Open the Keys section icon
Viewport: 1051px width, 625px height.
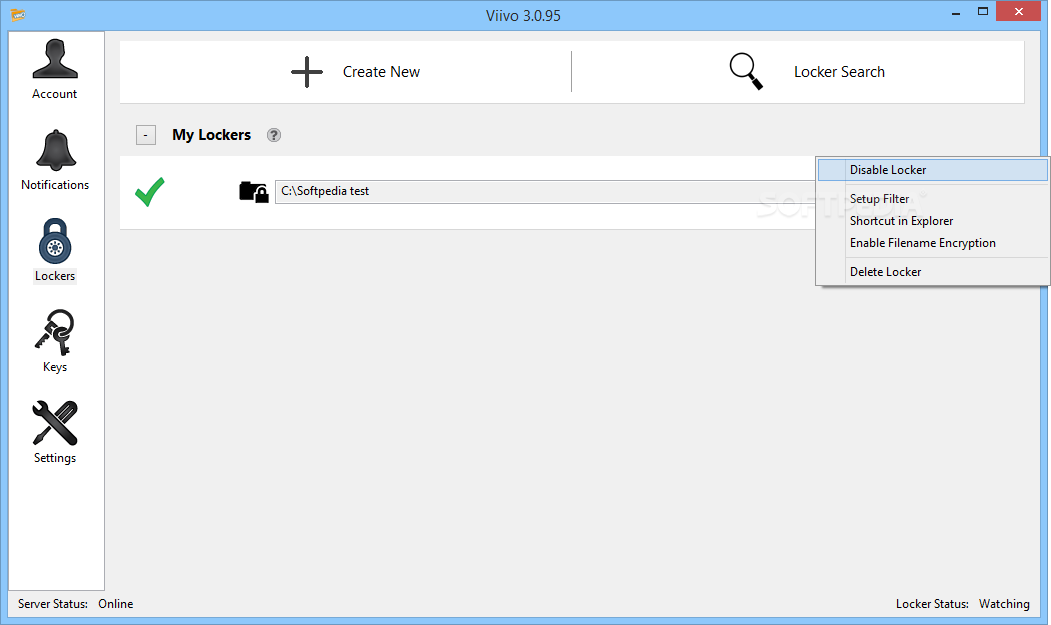[x=54, y=332]
